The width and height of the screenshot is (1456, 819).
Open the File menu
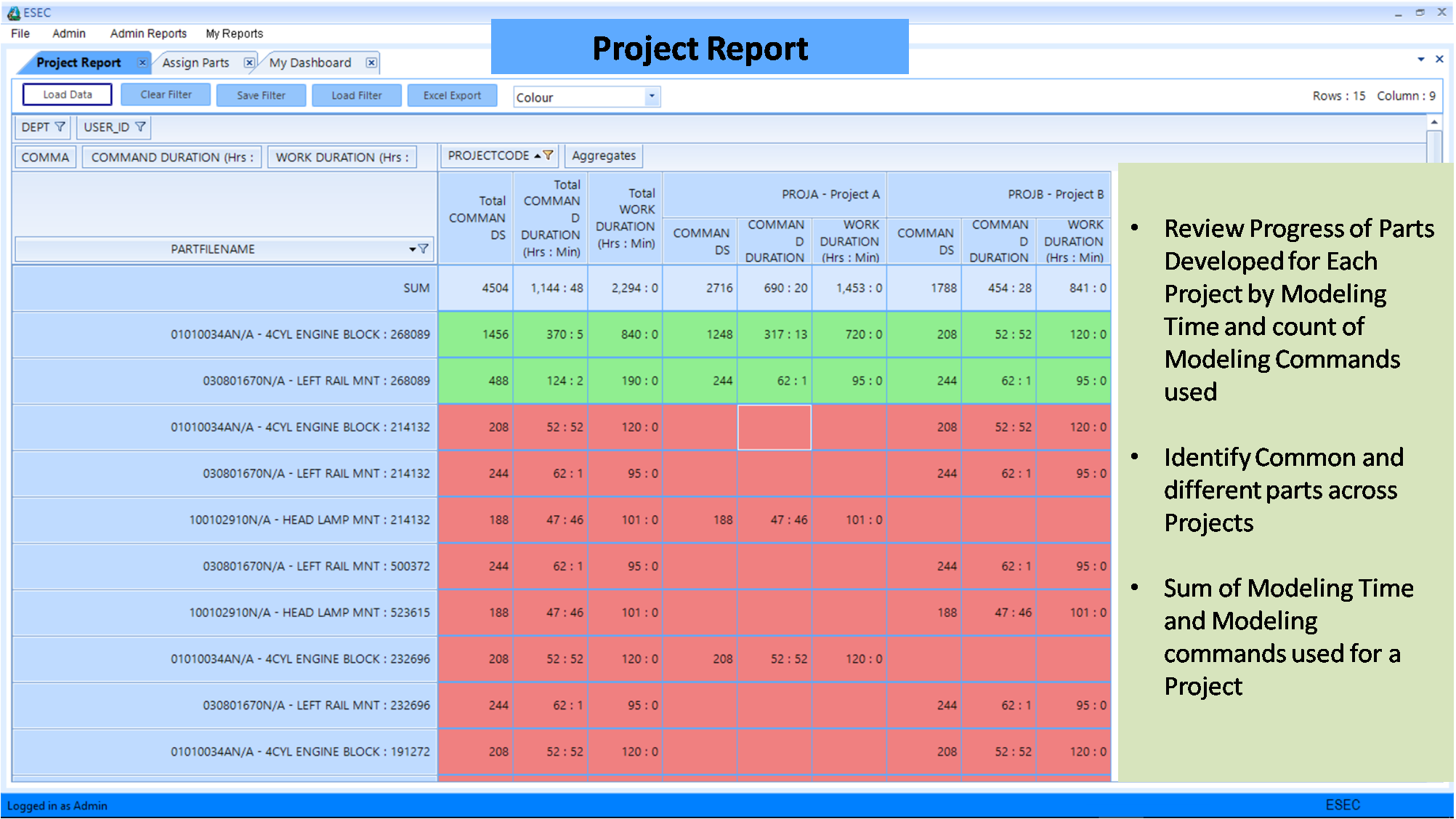click(x=20, y=33)
